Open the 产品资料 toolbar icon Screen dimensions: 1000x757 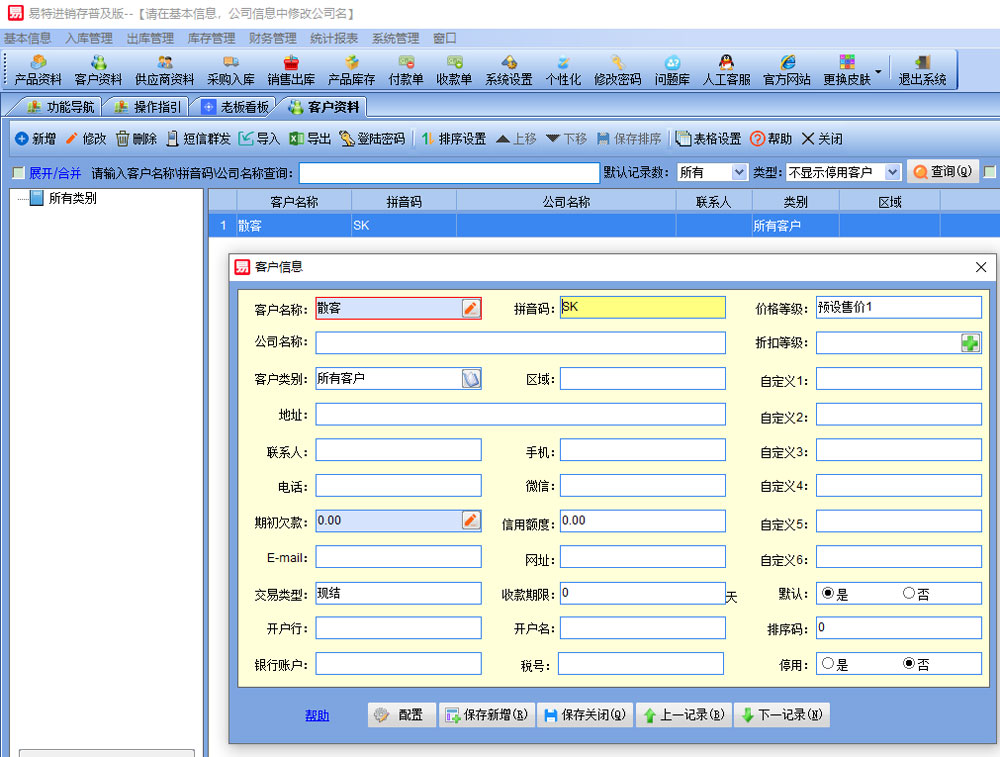click(x=38, y=69)
